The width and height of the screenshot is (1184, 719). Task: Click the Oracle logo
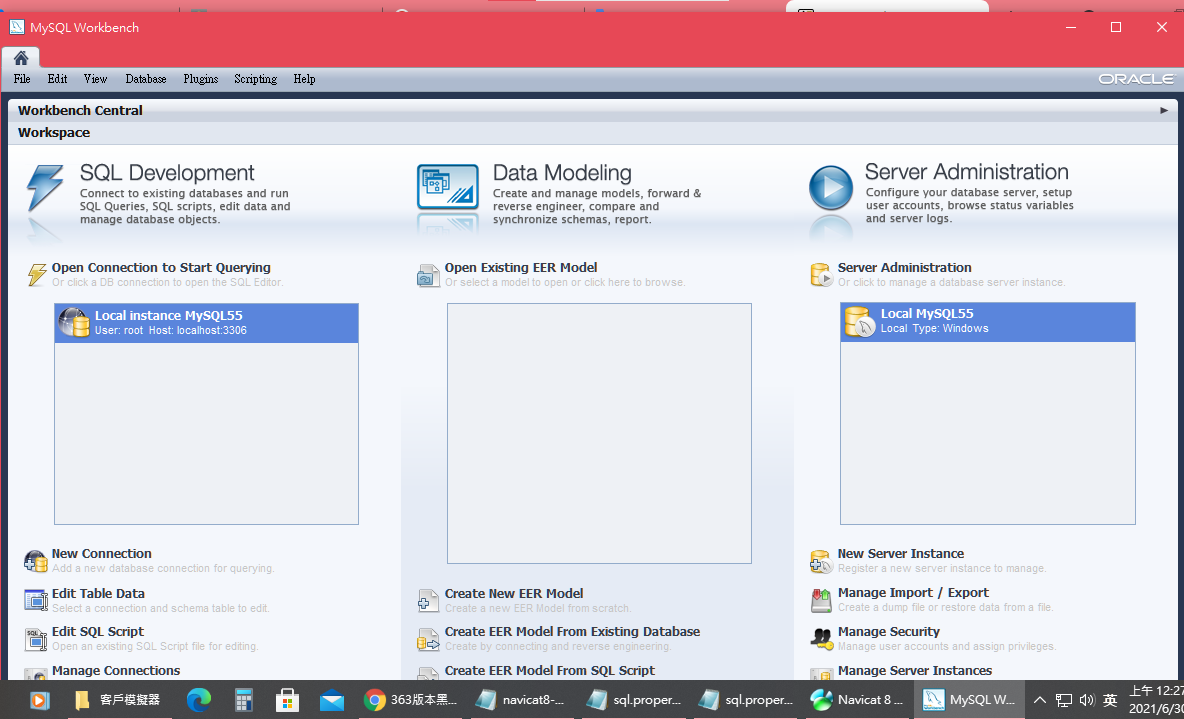pyautogui.click(x=1136, y=79)
